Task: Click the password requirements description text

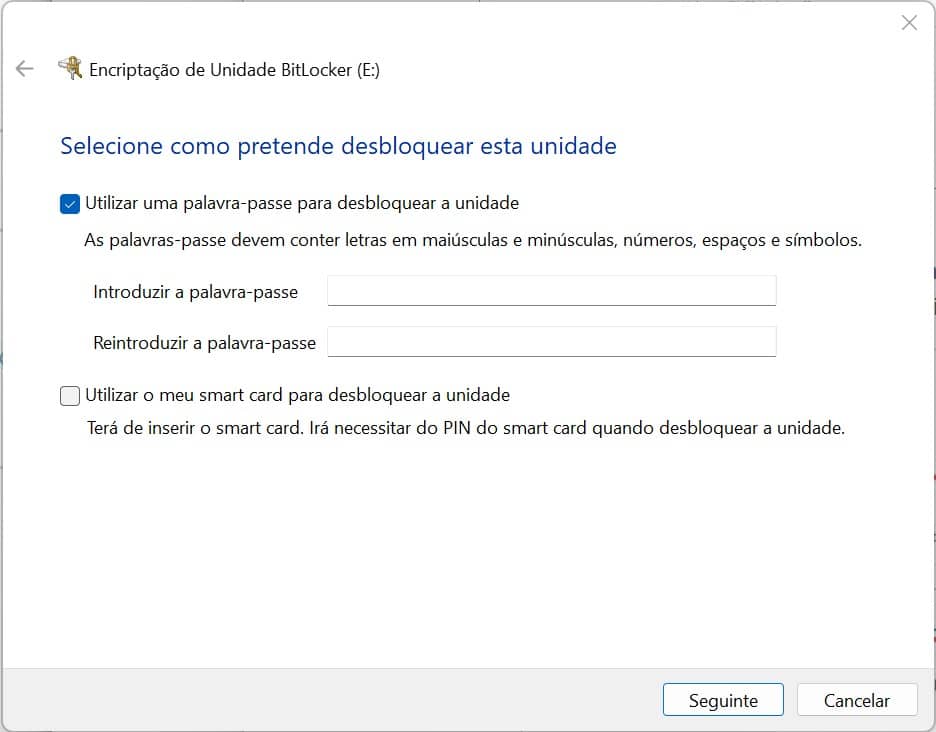Action: coord(472,241)
